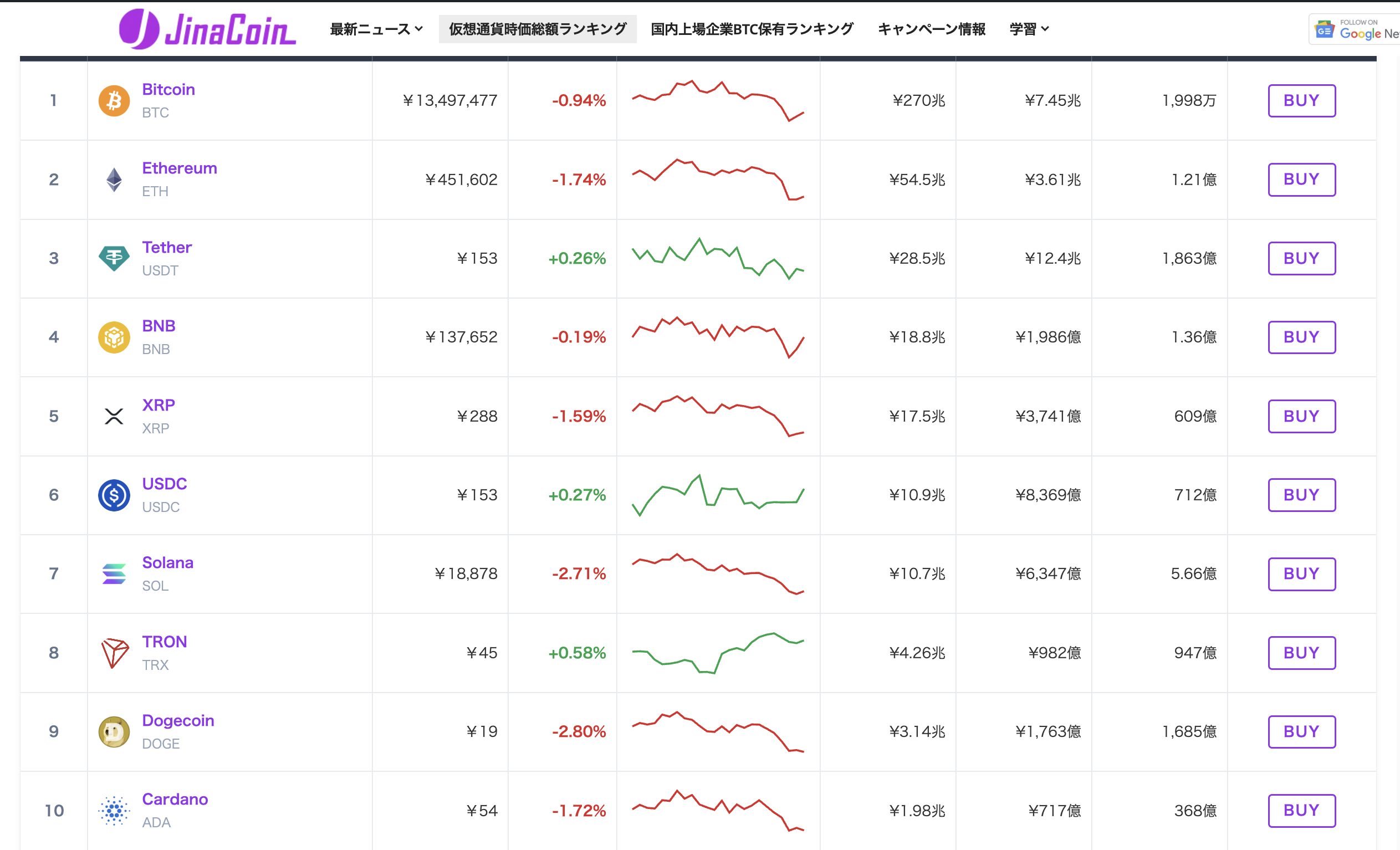Open 国内上場企業BTC保有ランキング page

pyautogui.click(x=751, y=28)
